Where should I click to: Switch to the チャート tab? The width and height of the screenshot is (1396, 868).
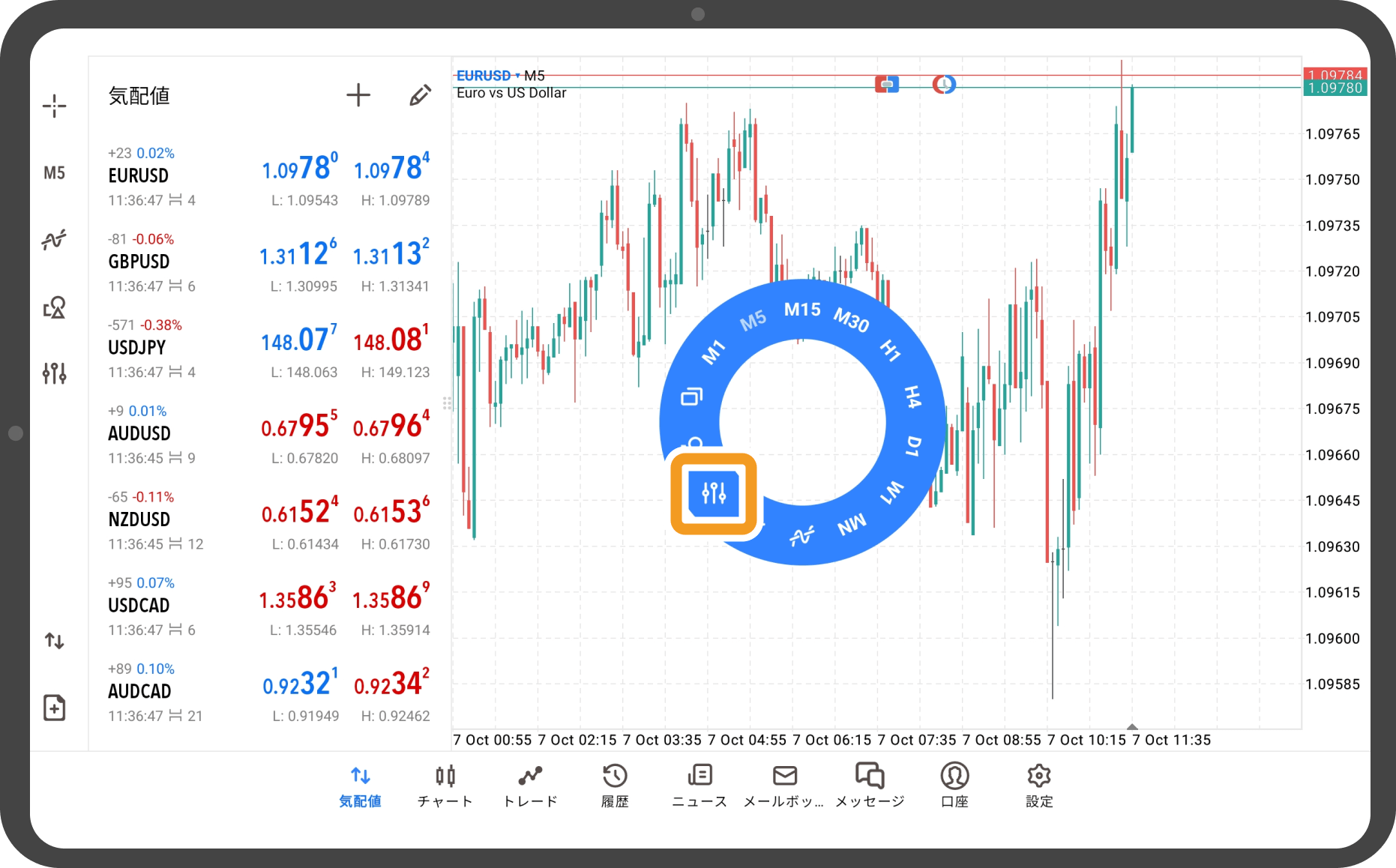tap(445, 785)
